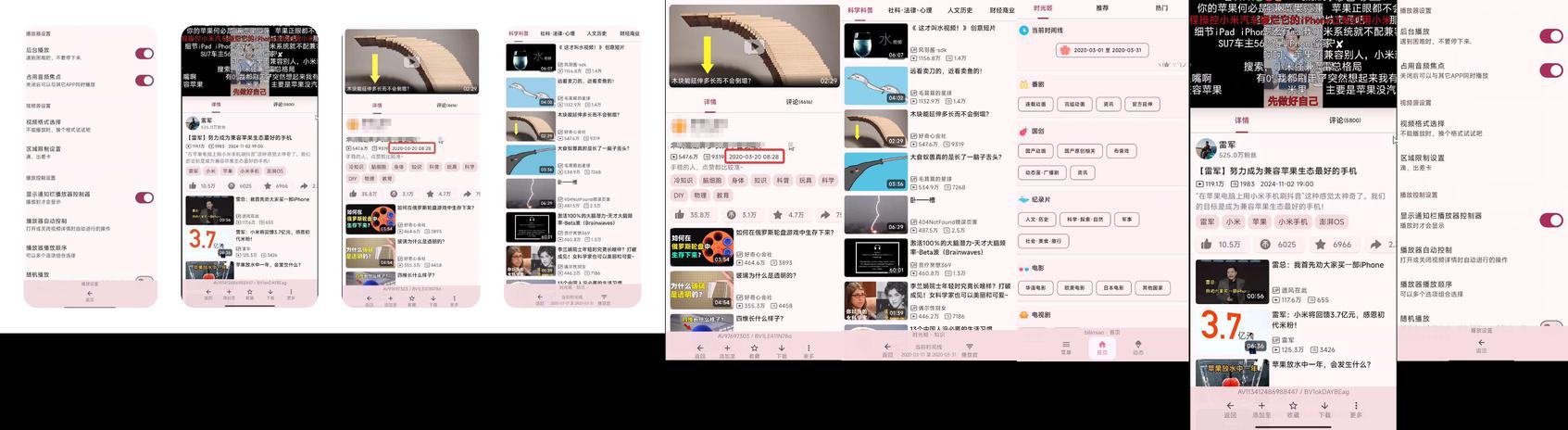
Task: Select the 国产动画 tag under 国创
Action: pos(1036,151)
